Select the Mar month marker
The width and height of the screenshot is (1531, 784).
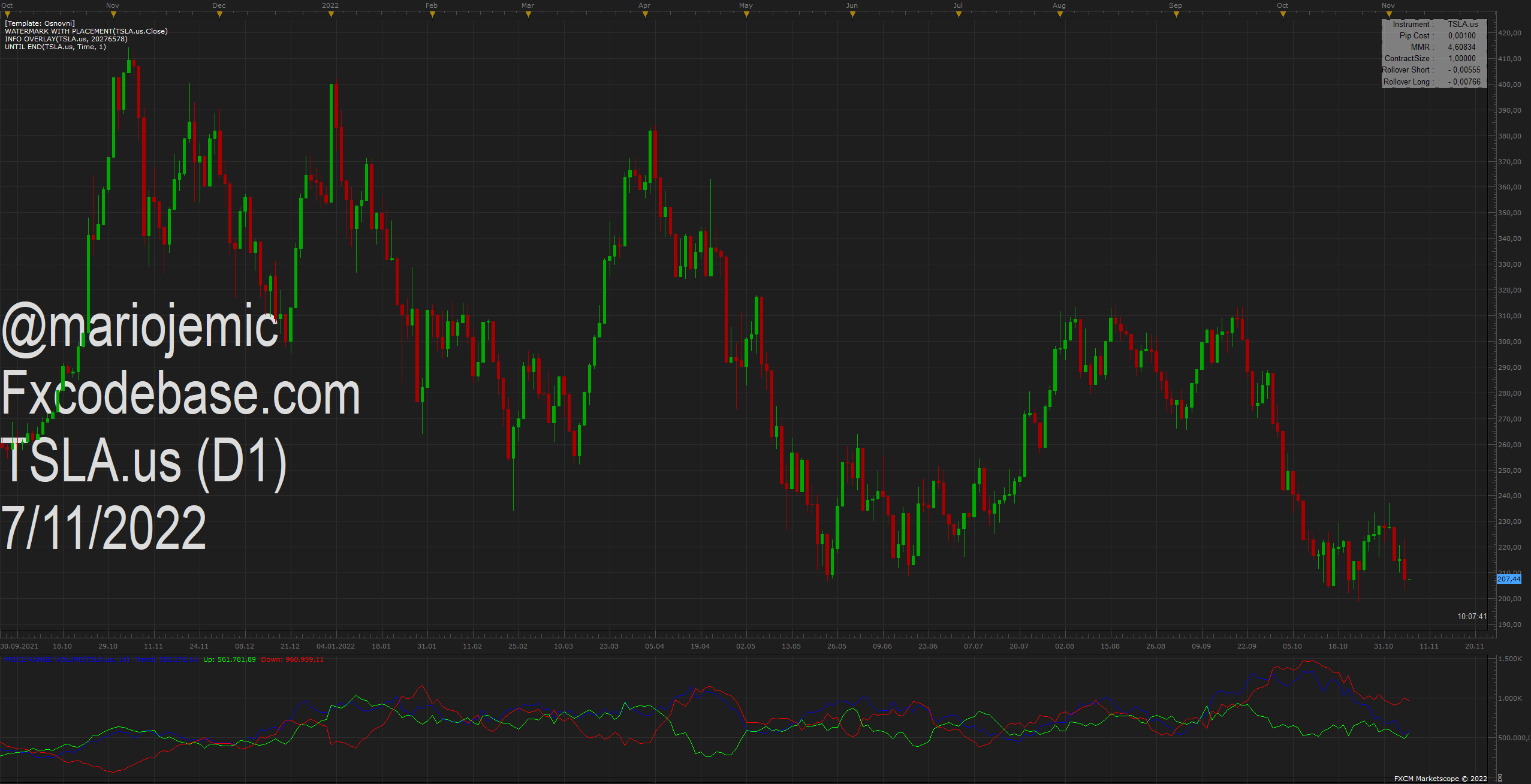528,14
